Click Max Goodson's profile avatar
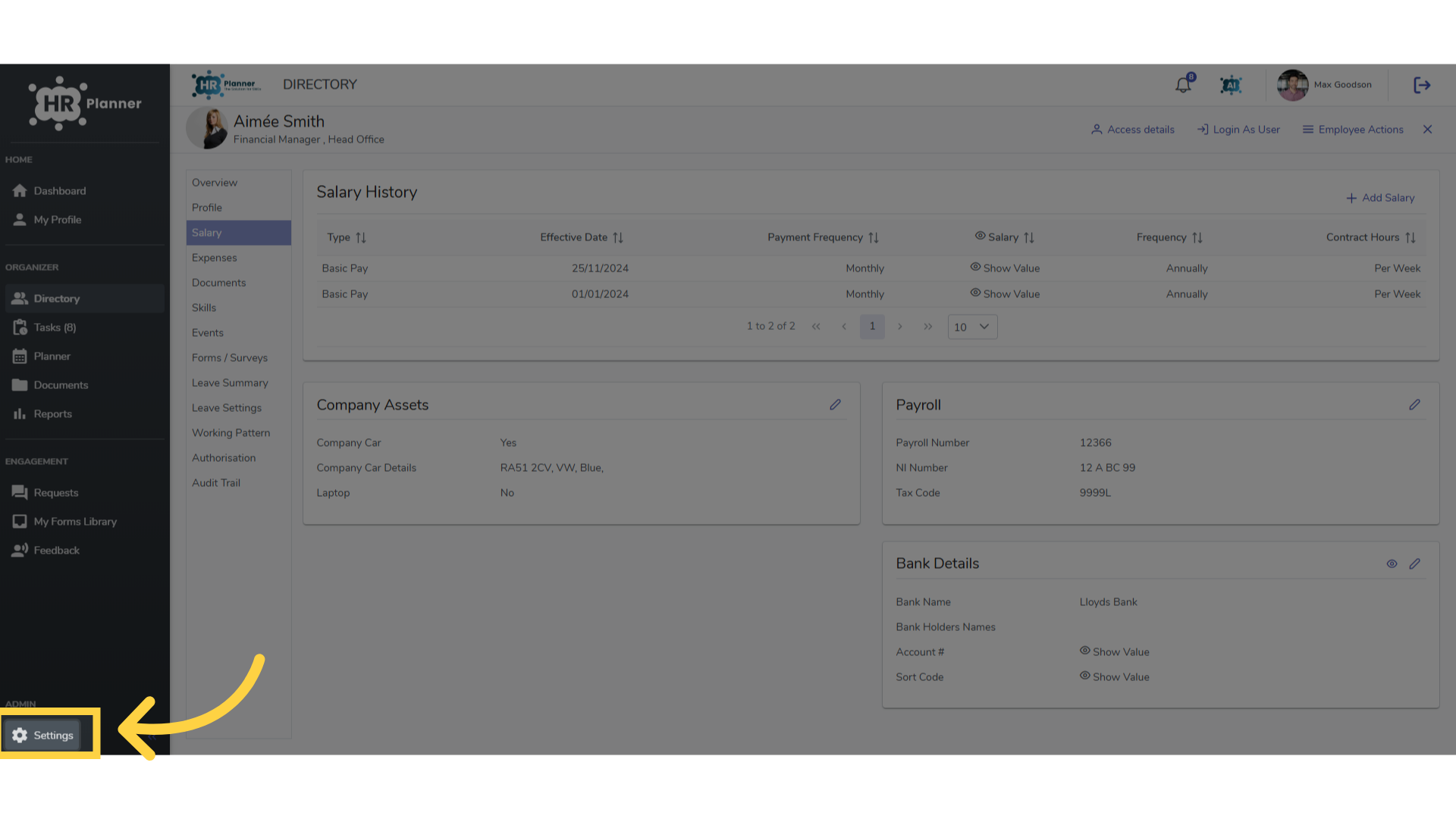The width and height of the screenshot is (1456, 819). pyautogui.click(x=1292, y=85)
